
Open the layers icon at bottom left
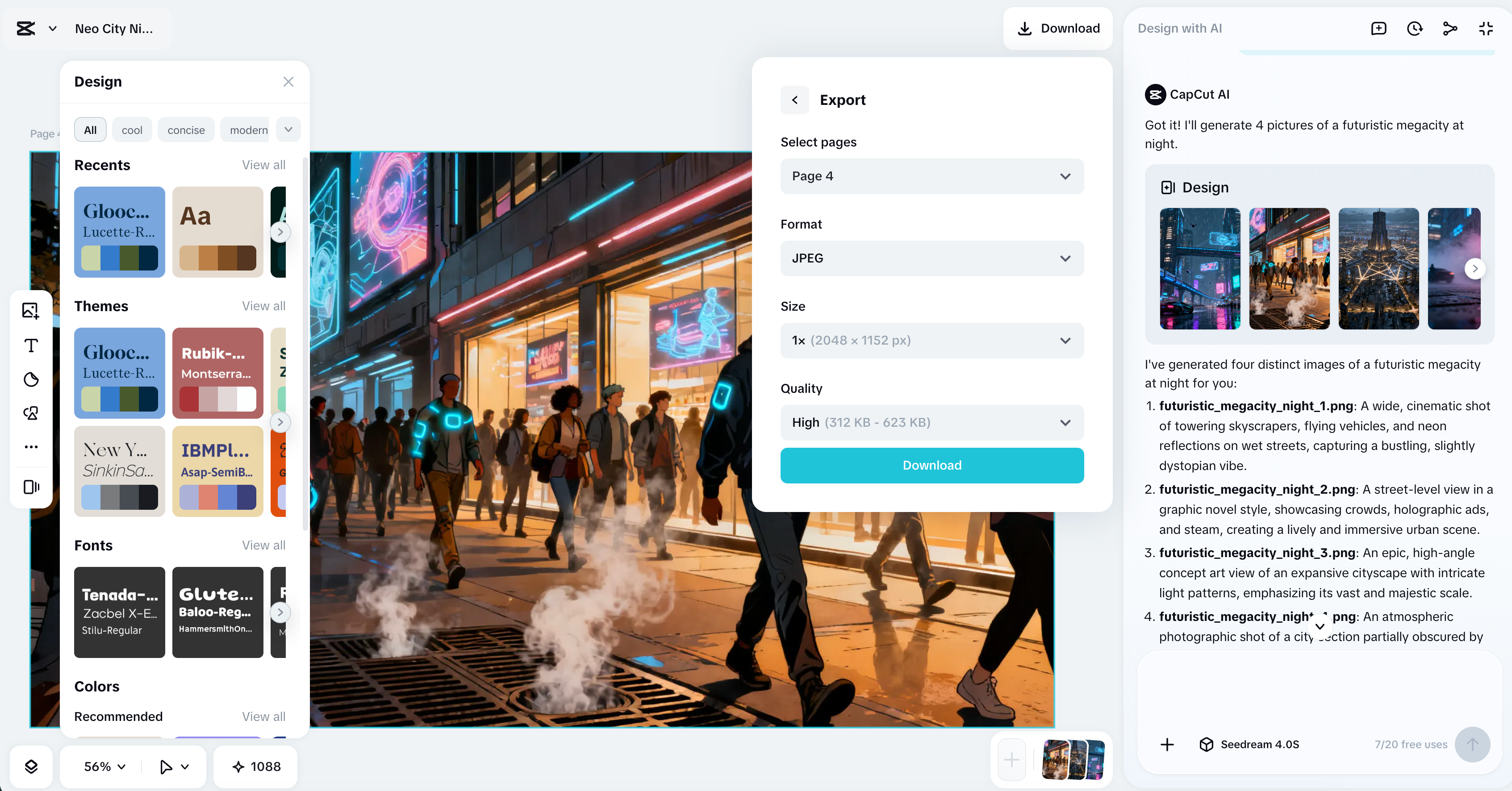[31, 766]
